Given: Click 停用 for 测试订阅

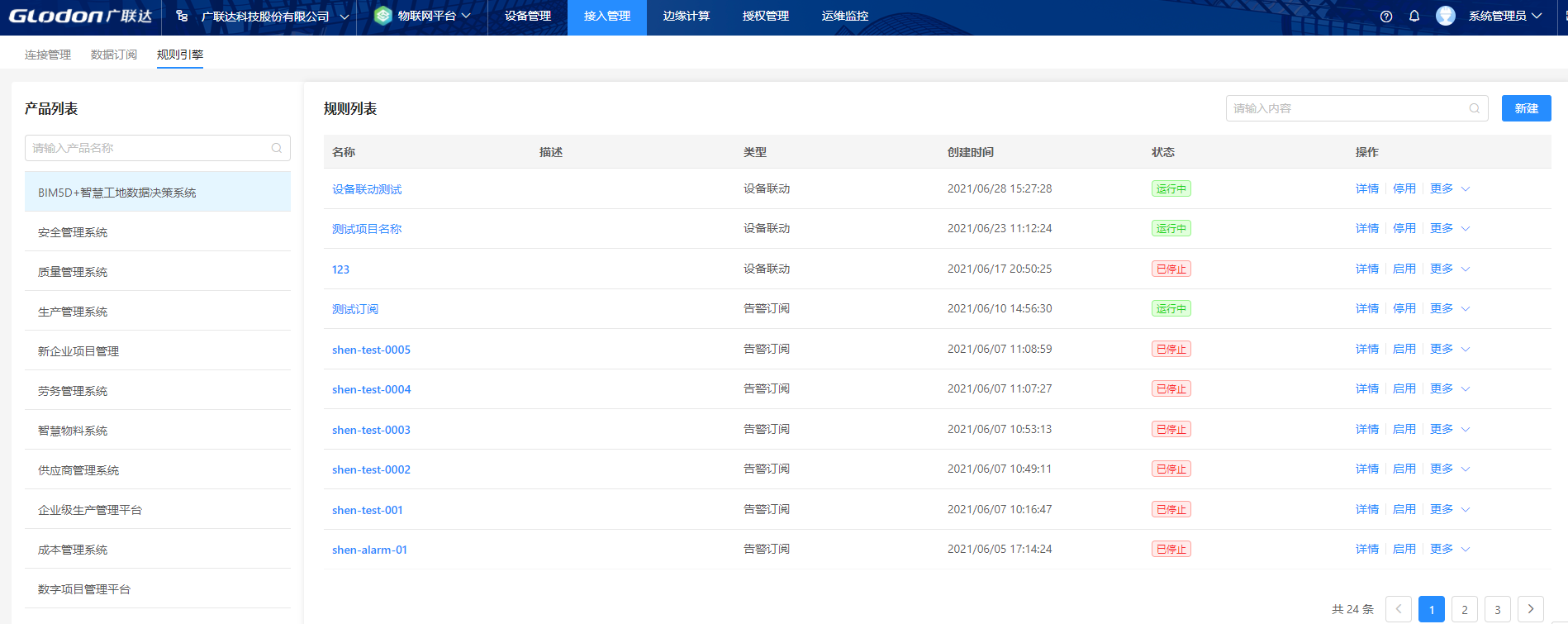Looking at the screenshot, I should tap(1404, 308).
